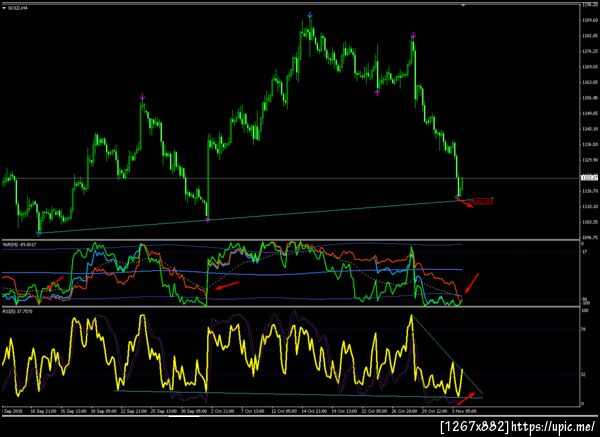Click the 1163.05 price axis label
The image size is (600, 437).
pos(590,82)
